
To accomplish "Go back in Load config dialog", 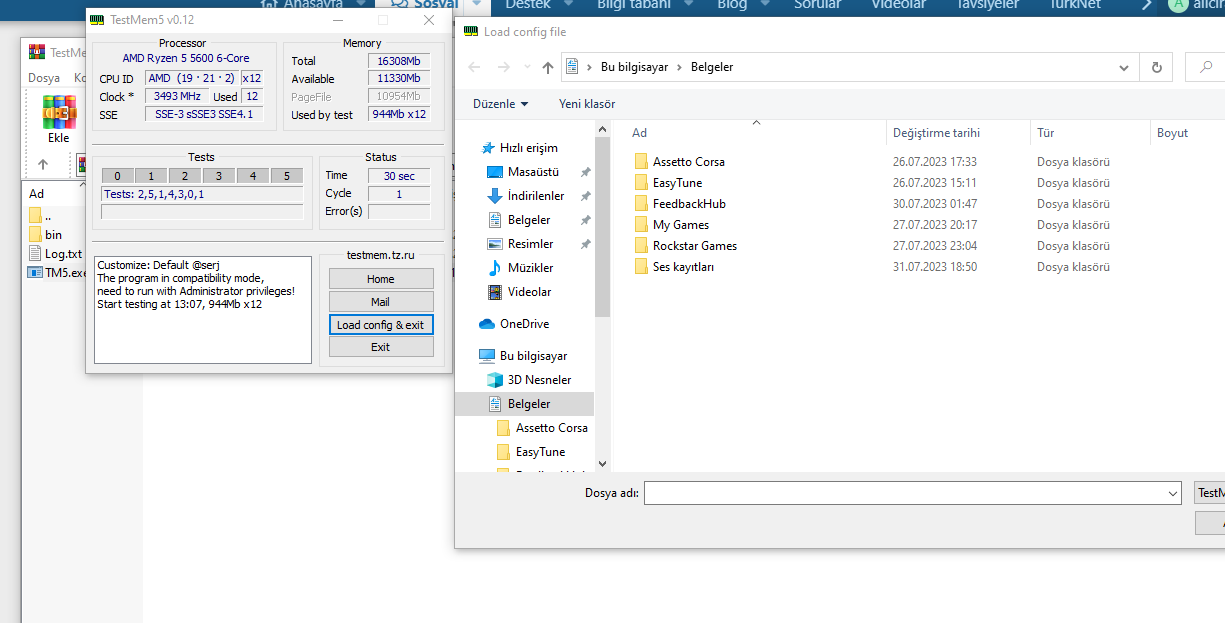I will click(474, 67).
